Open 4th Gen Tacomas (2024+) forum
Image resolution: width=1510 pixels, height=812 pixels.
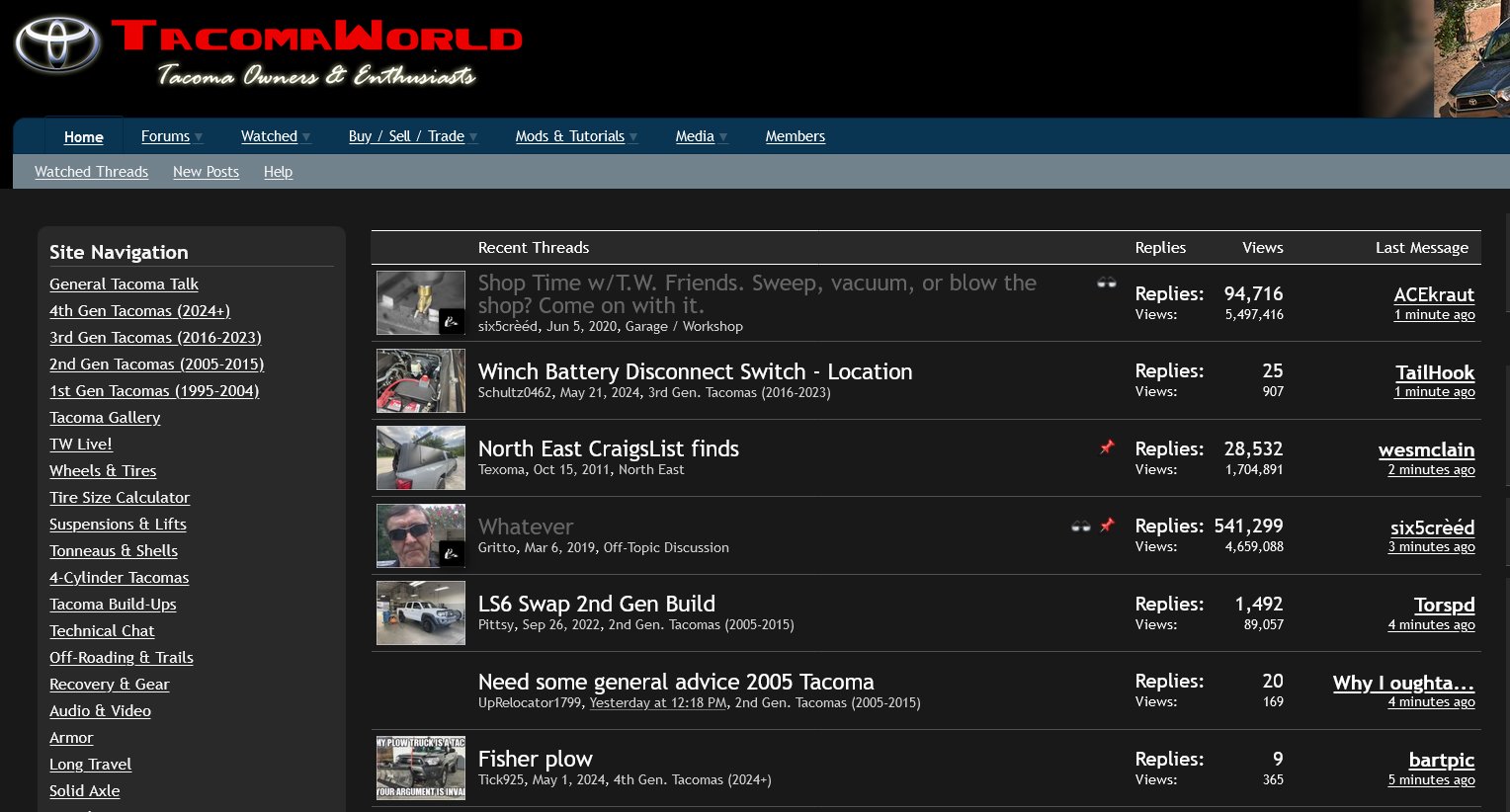tap(139, 311)
